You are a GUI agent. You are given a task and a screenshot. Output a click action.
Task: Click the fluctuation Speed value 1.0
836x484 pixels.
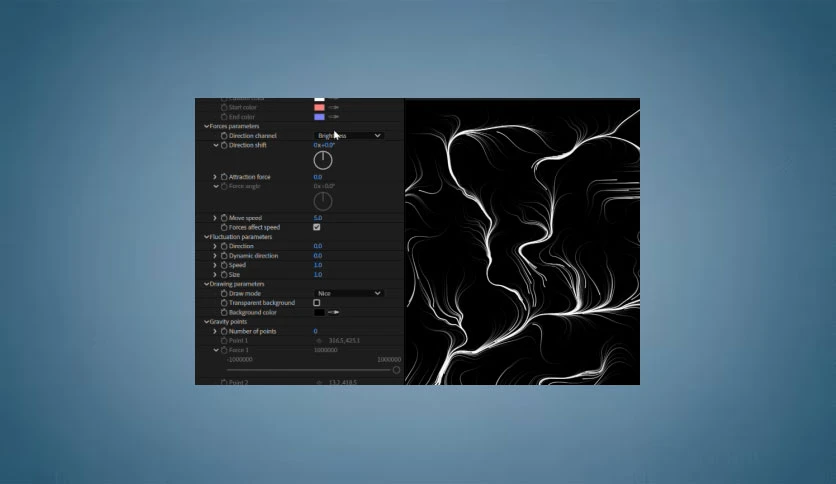pos(318,265)
